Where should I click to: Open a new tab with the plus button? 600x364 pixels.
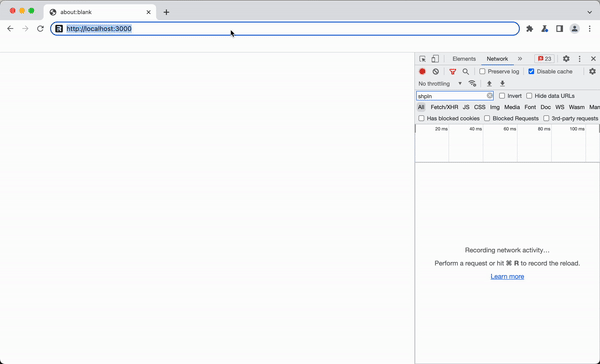click(166, 12)
